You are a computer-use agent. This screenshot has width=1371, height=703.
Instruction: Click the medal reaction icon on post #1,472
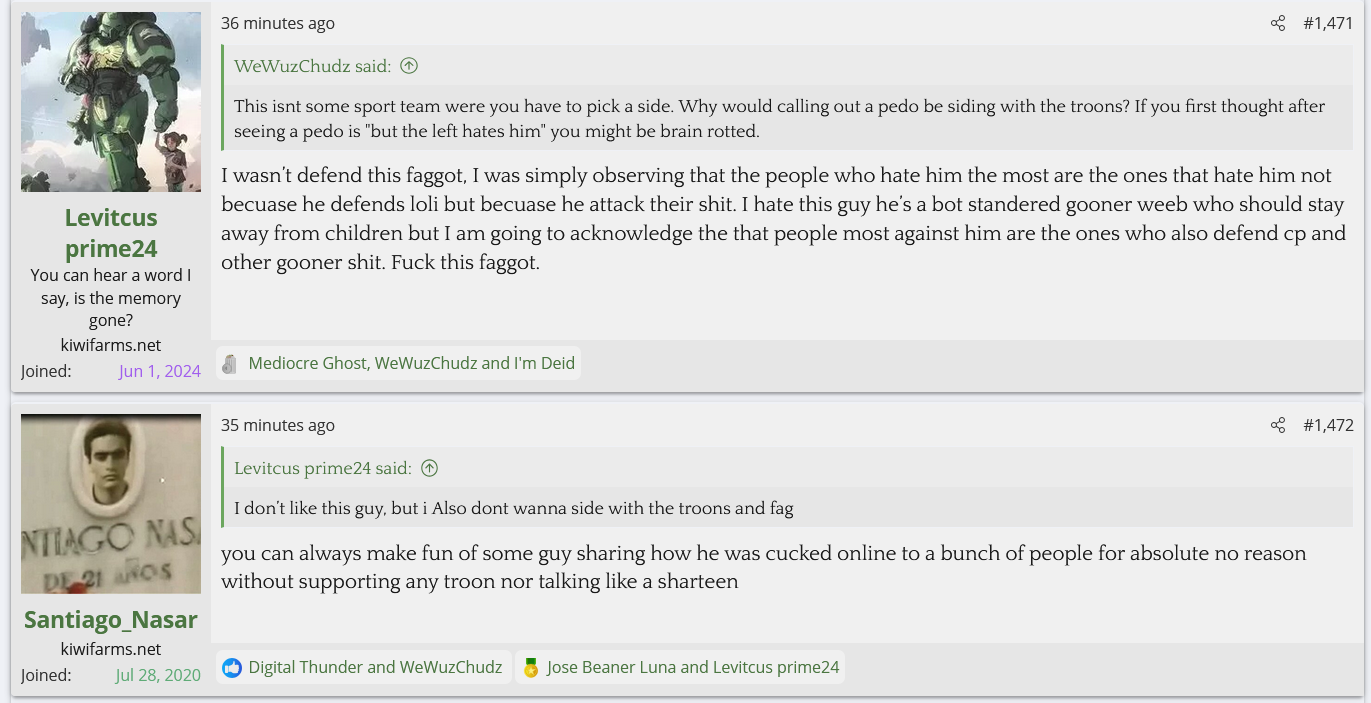(x=531, y=667)
